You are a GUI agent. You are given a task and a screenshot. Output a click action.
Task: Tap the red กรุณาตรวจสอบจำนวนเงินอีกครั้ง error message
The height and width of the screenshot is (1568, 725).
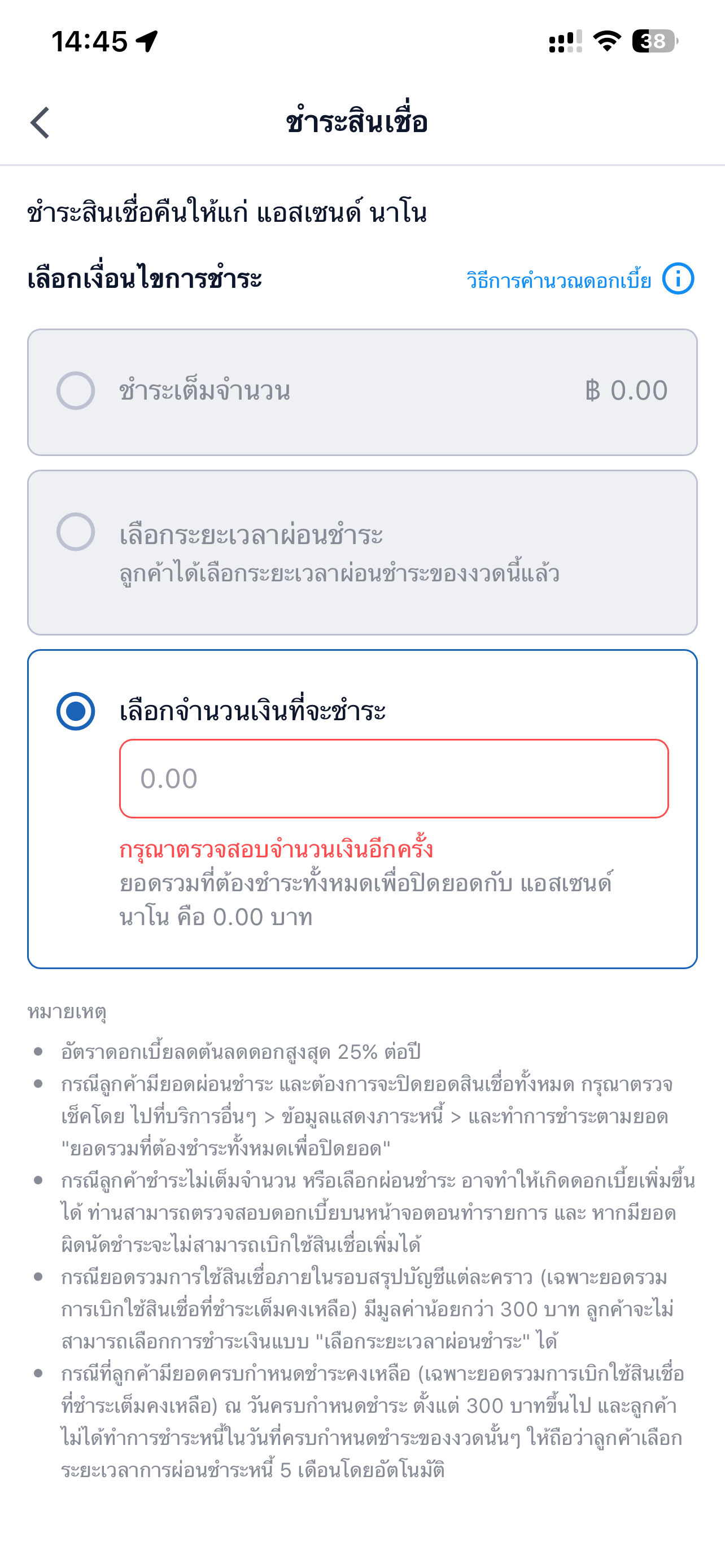click(276, 849)
